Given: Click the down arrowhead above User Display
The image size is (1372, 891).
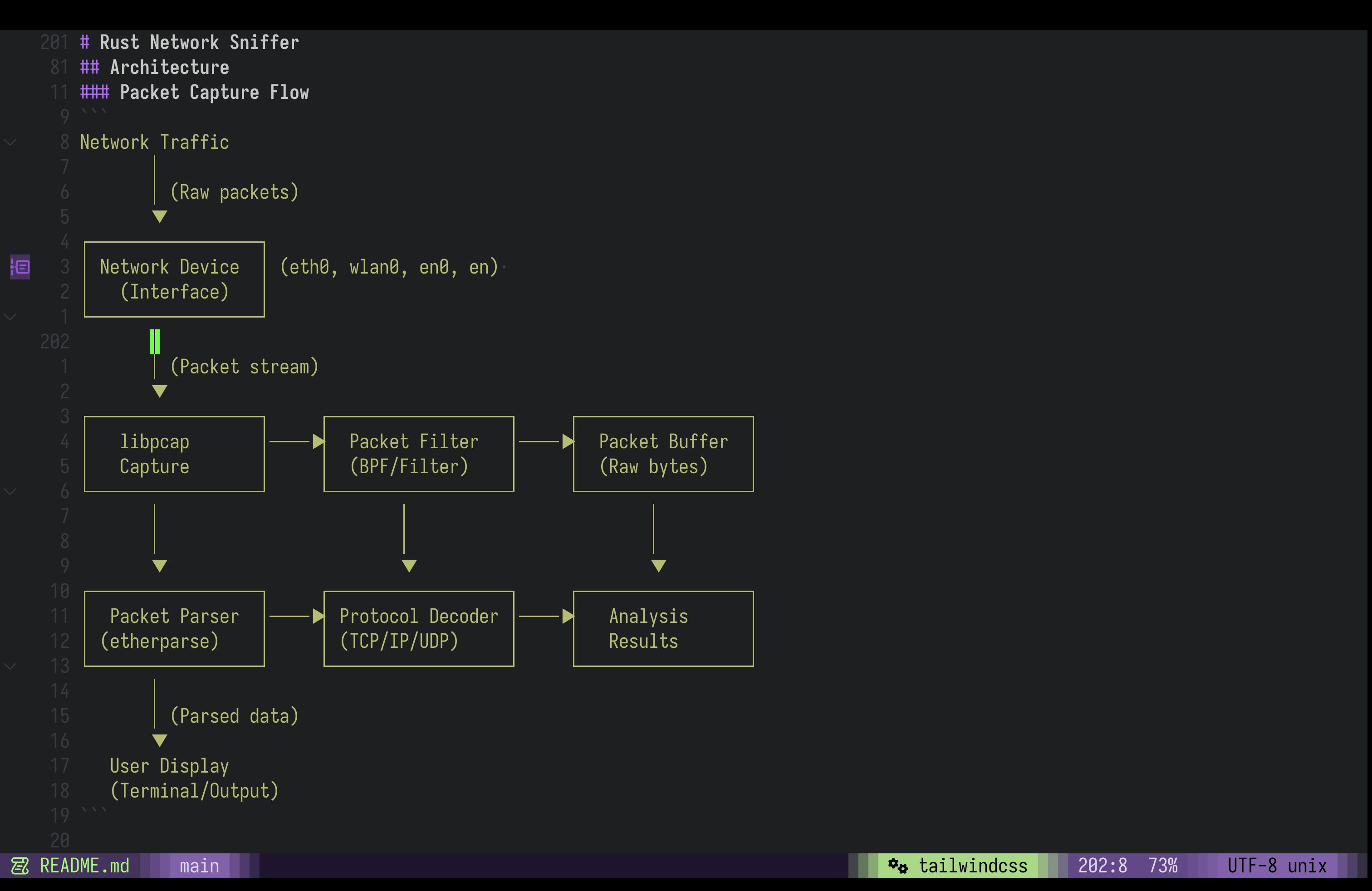Looking at the screenshot, I should pyautogui.click(x=160, y=740).
